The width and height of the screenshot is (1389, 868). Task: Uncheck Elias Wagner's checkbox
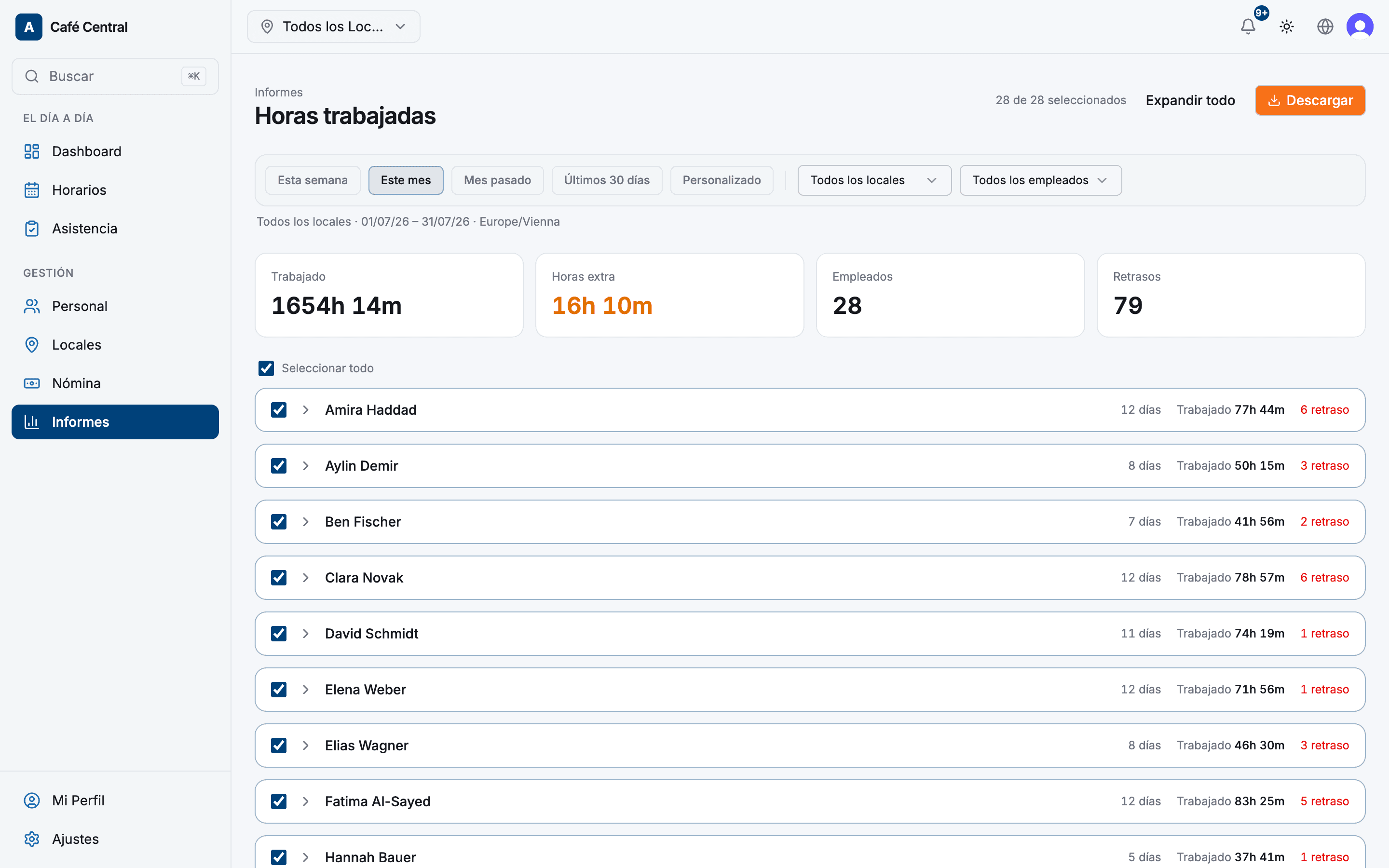coord(279,746)
